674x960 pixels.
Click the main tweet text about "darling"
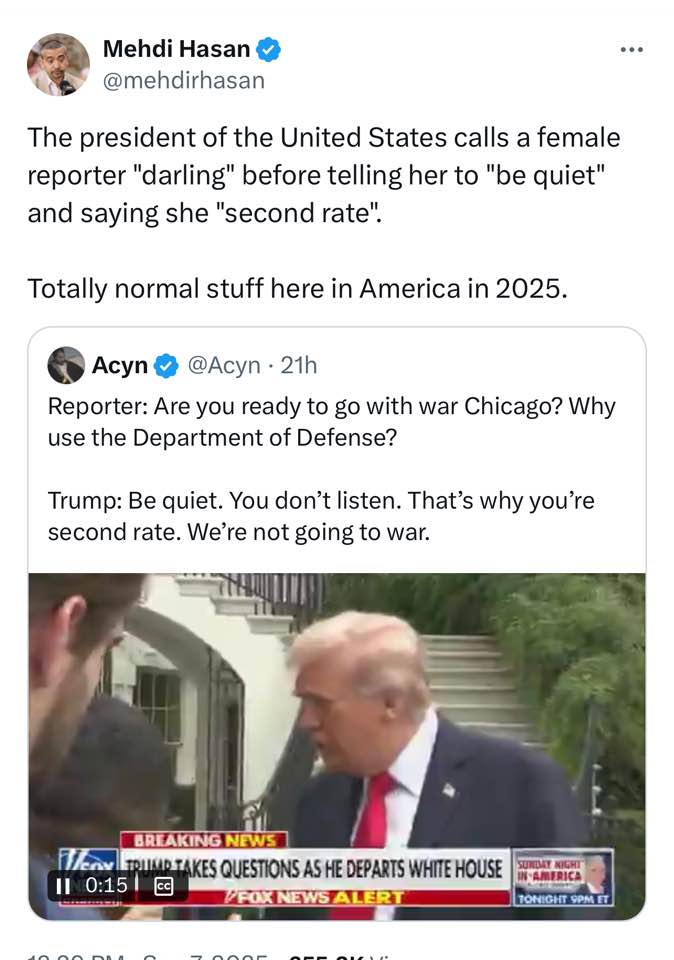(324, 213)
